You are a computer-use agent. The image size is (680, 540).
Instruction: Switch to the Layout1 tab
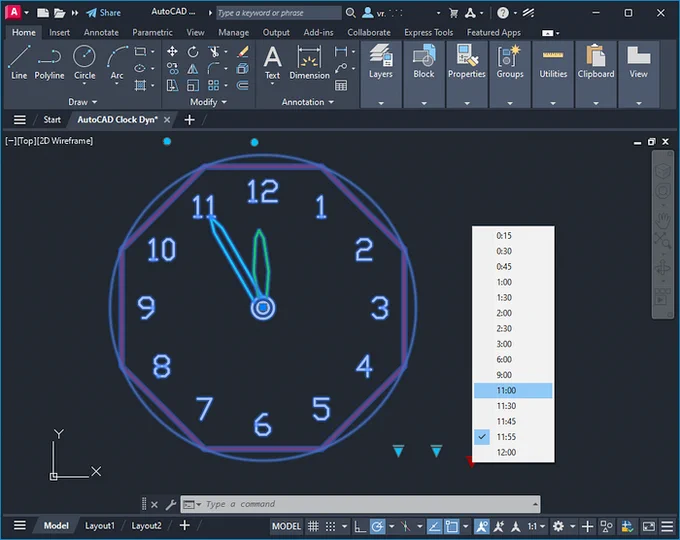100,526
